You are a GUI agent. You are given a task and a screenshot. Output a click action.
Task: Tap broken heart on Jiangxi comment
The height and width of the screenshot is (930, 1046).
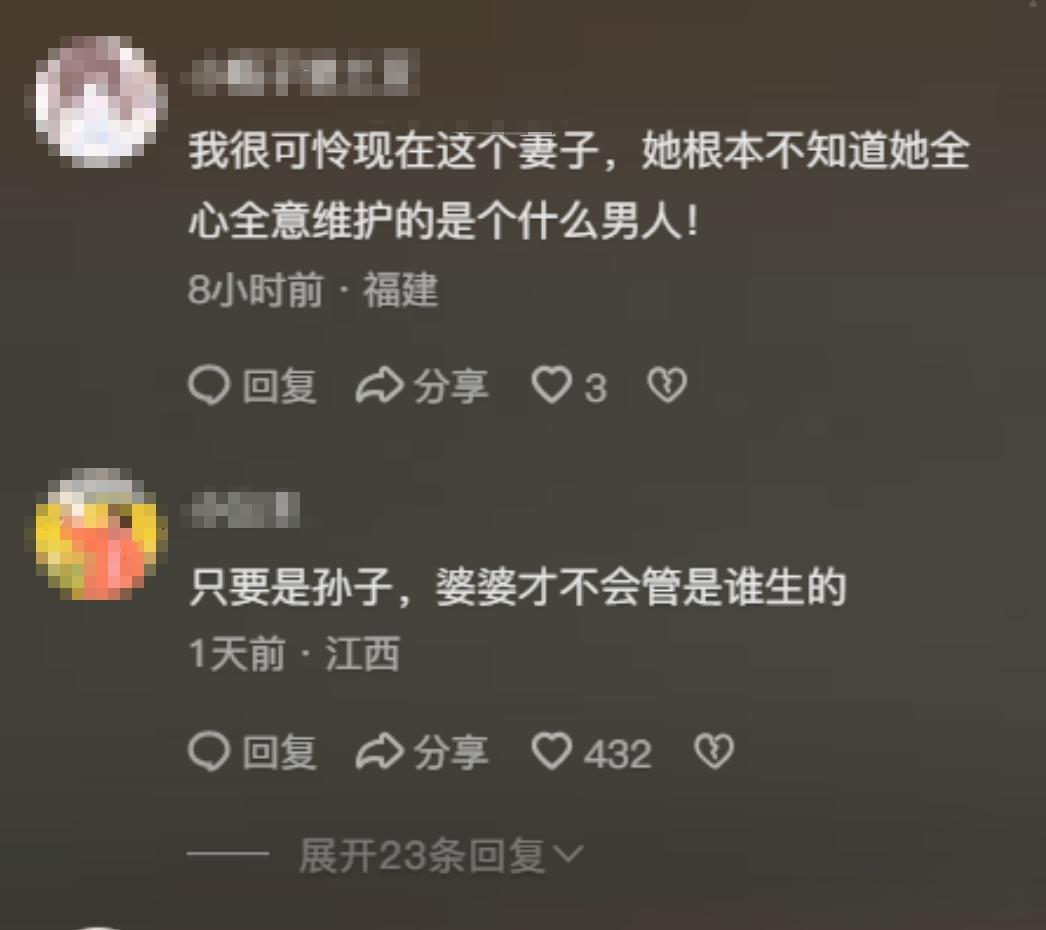point(714,751)
